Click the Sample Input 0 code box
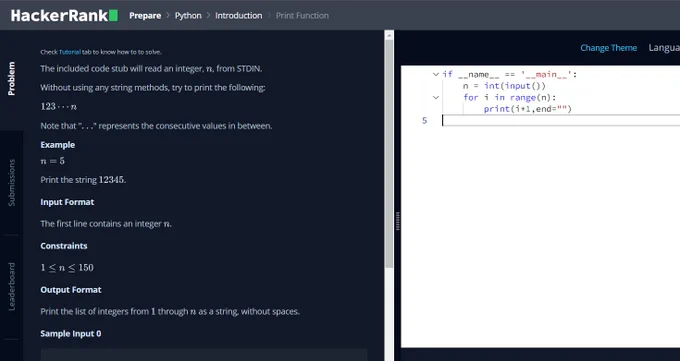 click(204, 354)
